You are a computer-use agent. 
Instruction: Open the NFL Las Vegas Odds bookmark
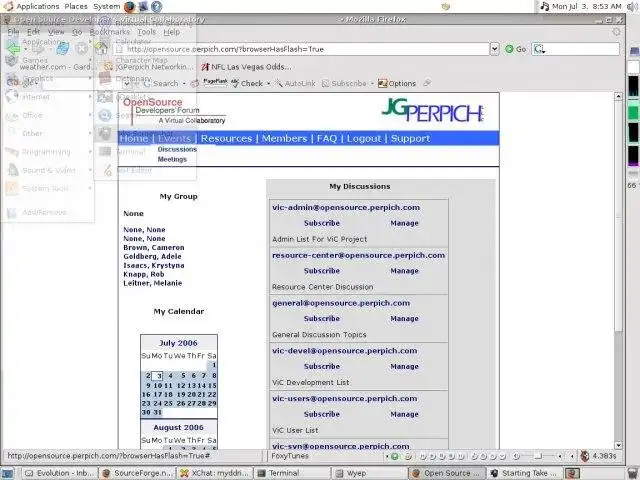246,67
